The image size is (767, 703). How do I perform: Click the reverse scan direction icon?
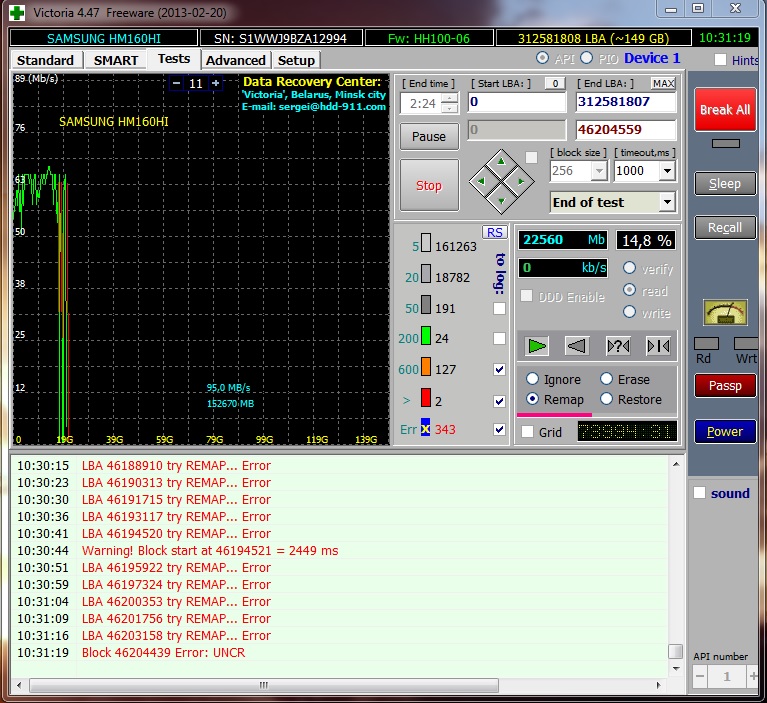click(x=577, y=346)
